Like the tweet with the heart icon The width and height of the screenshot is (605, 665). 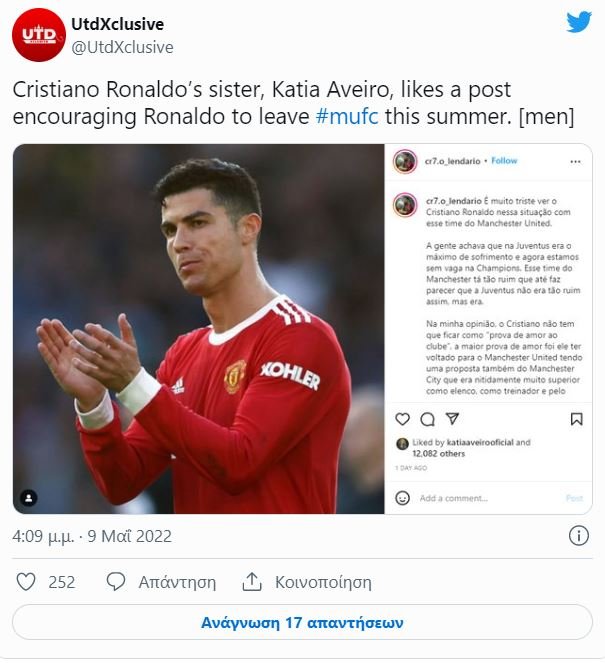[27, 582]
